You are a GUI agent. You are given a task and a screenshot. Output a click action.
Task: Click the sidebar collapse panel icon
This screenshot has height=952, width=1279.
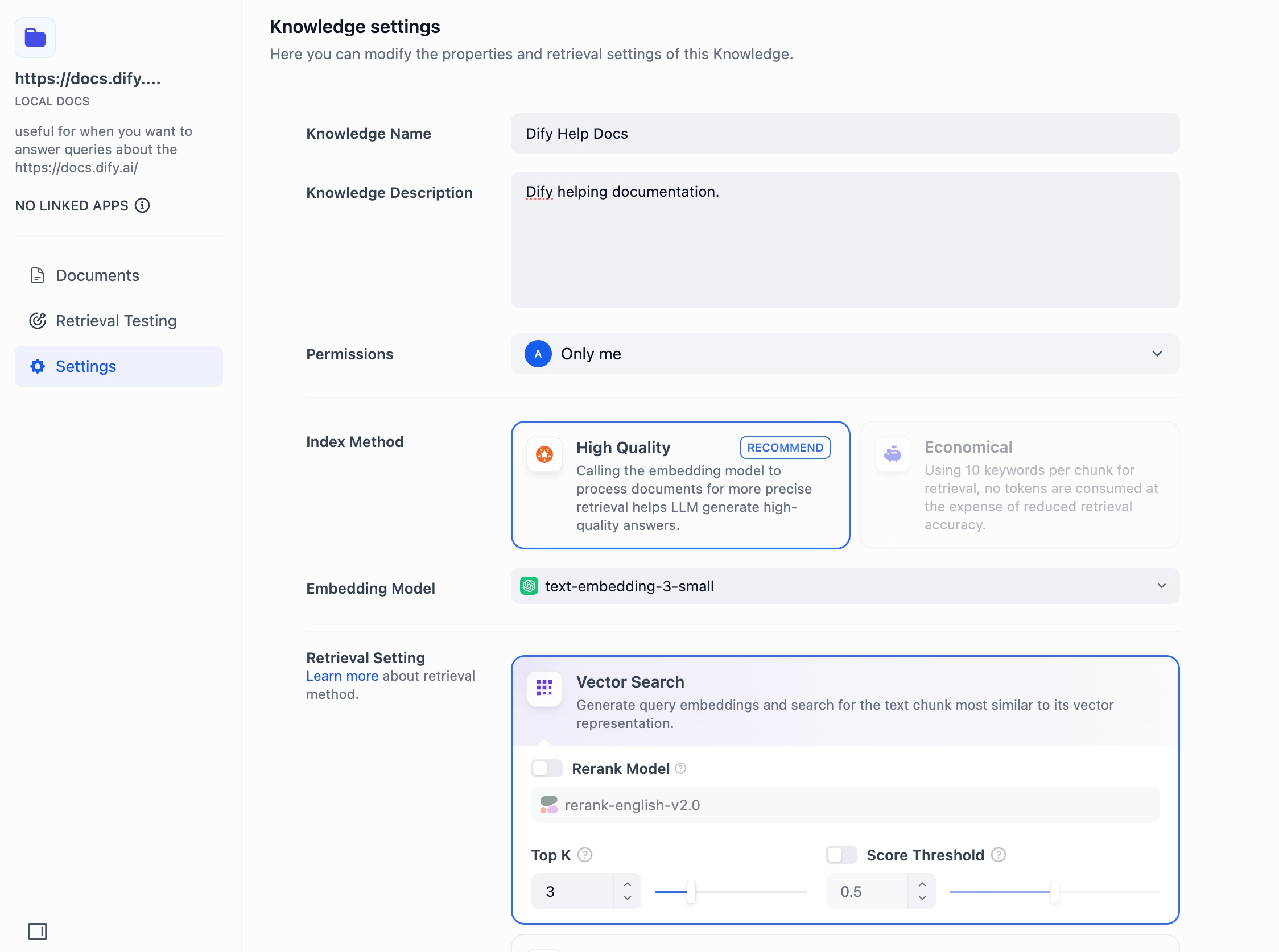click(38, 932)
